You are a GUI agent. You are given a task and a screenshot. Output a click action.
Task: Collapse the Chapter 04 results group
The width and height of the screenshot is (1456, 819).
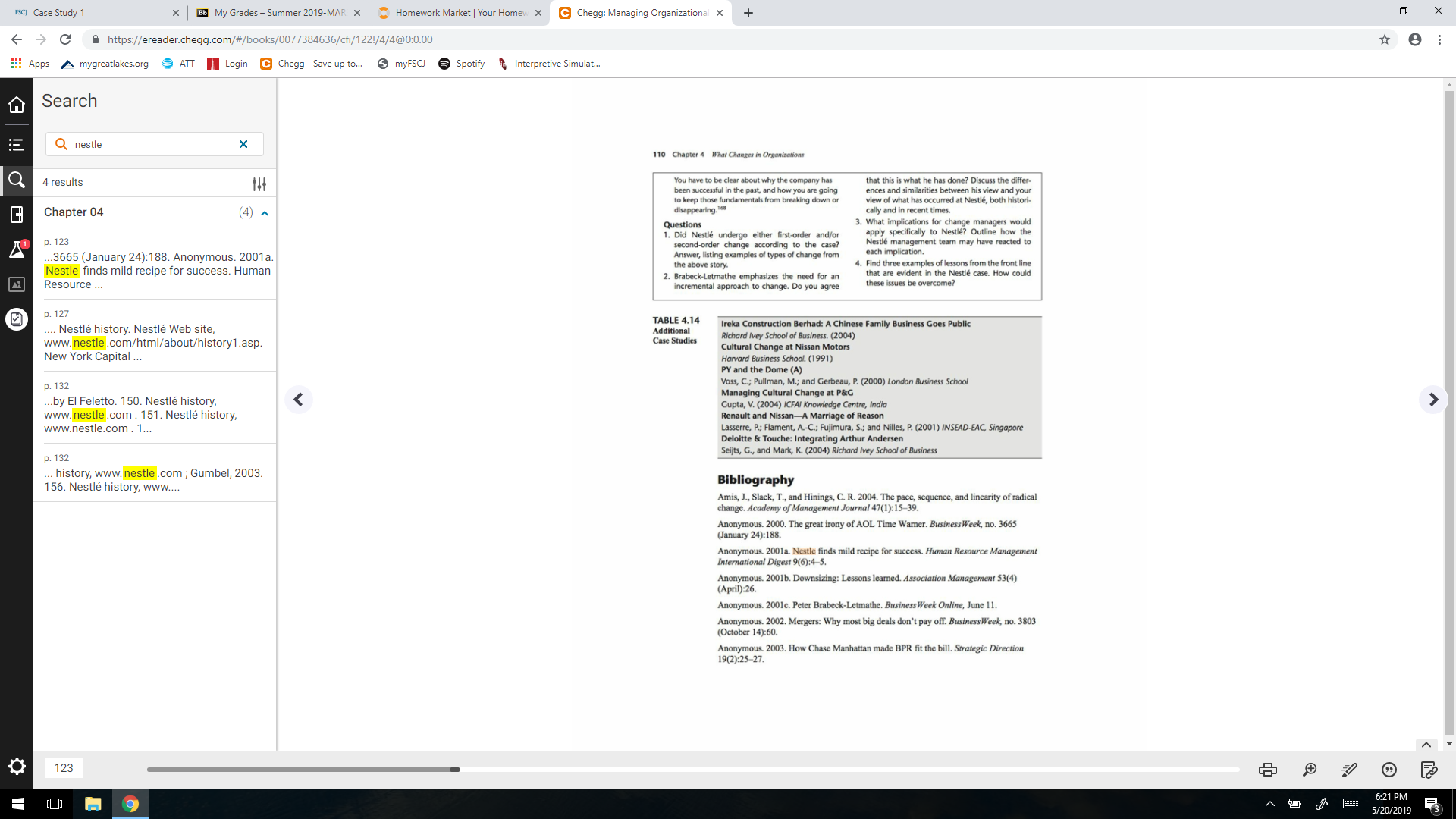265,213
